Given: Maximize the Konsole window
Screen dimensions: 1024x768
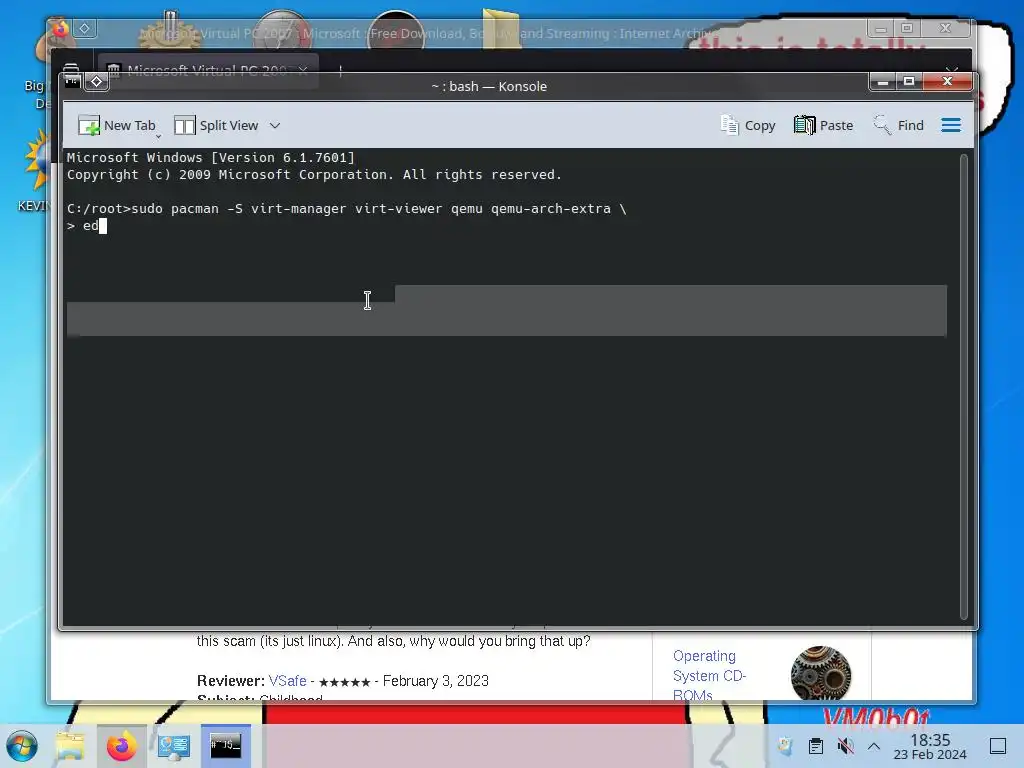Looking at the screenshot, I should pos(908,82).
